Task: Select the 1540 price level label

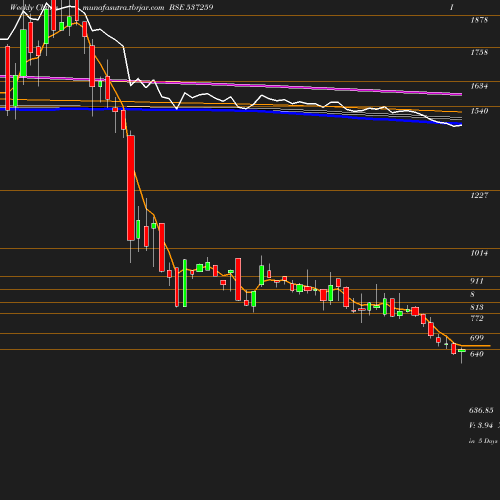Action: tap(479, 111)
